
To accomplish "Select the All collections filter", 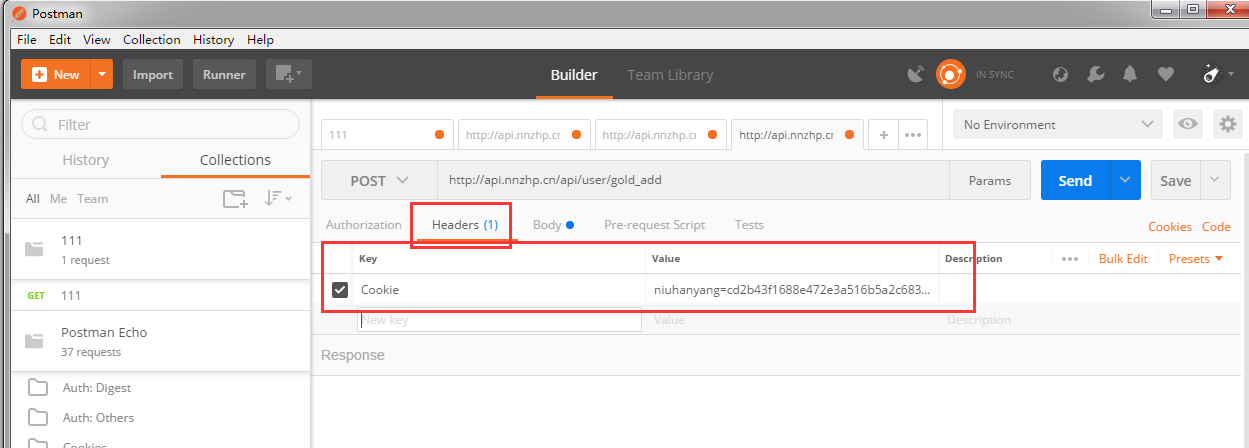I will (33, 199).
